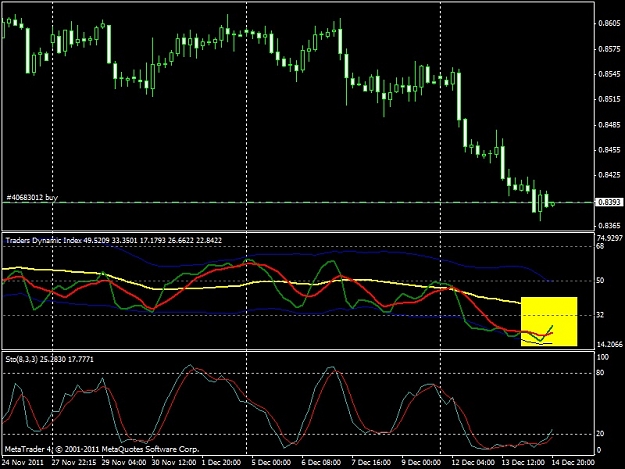This screenshot has width=625, height=469.
Task: Click the current price tag 0.8393
Action: [x=609, y=202]
